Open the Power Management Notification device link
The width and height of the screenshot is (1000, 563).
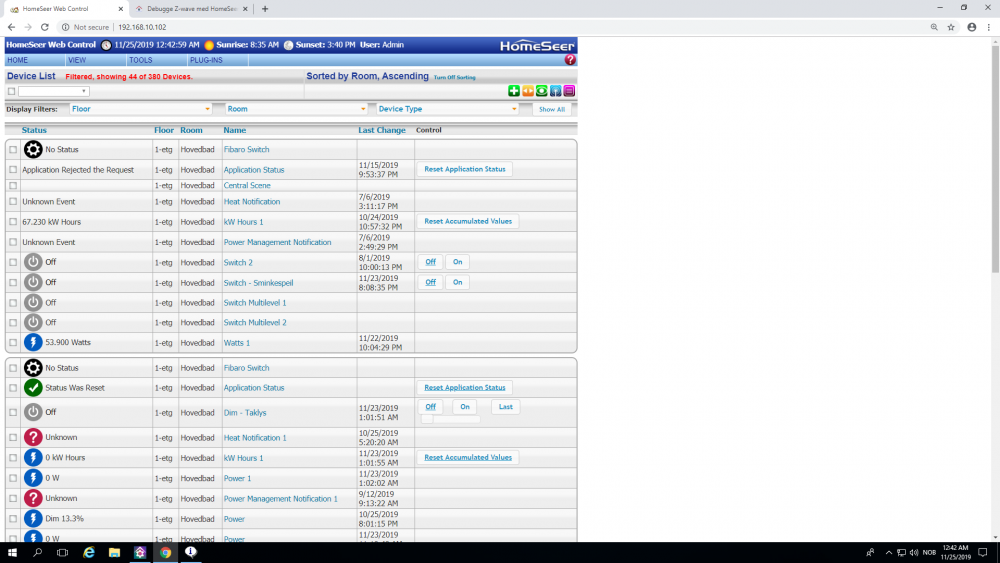277,242
